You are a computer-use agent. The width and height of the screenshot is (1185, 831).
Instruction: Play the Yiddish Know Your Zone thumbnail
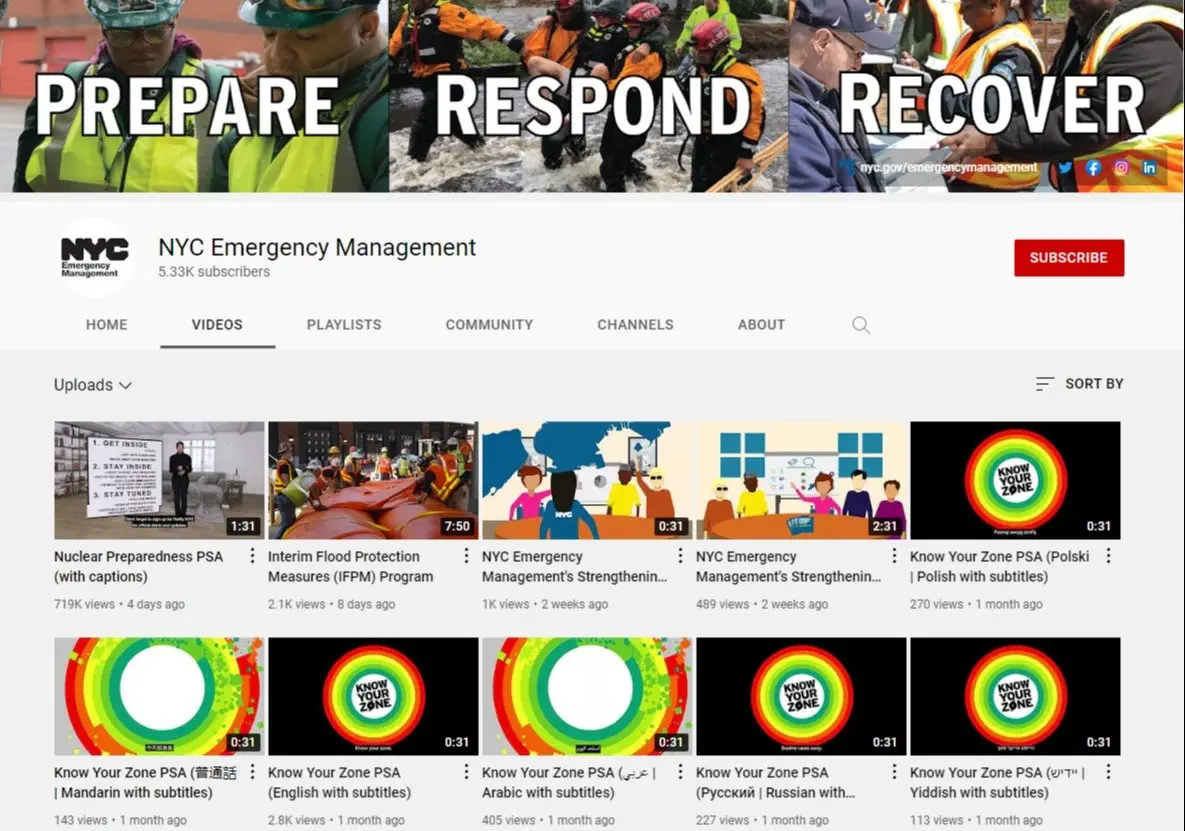(x=1015, y=696)
